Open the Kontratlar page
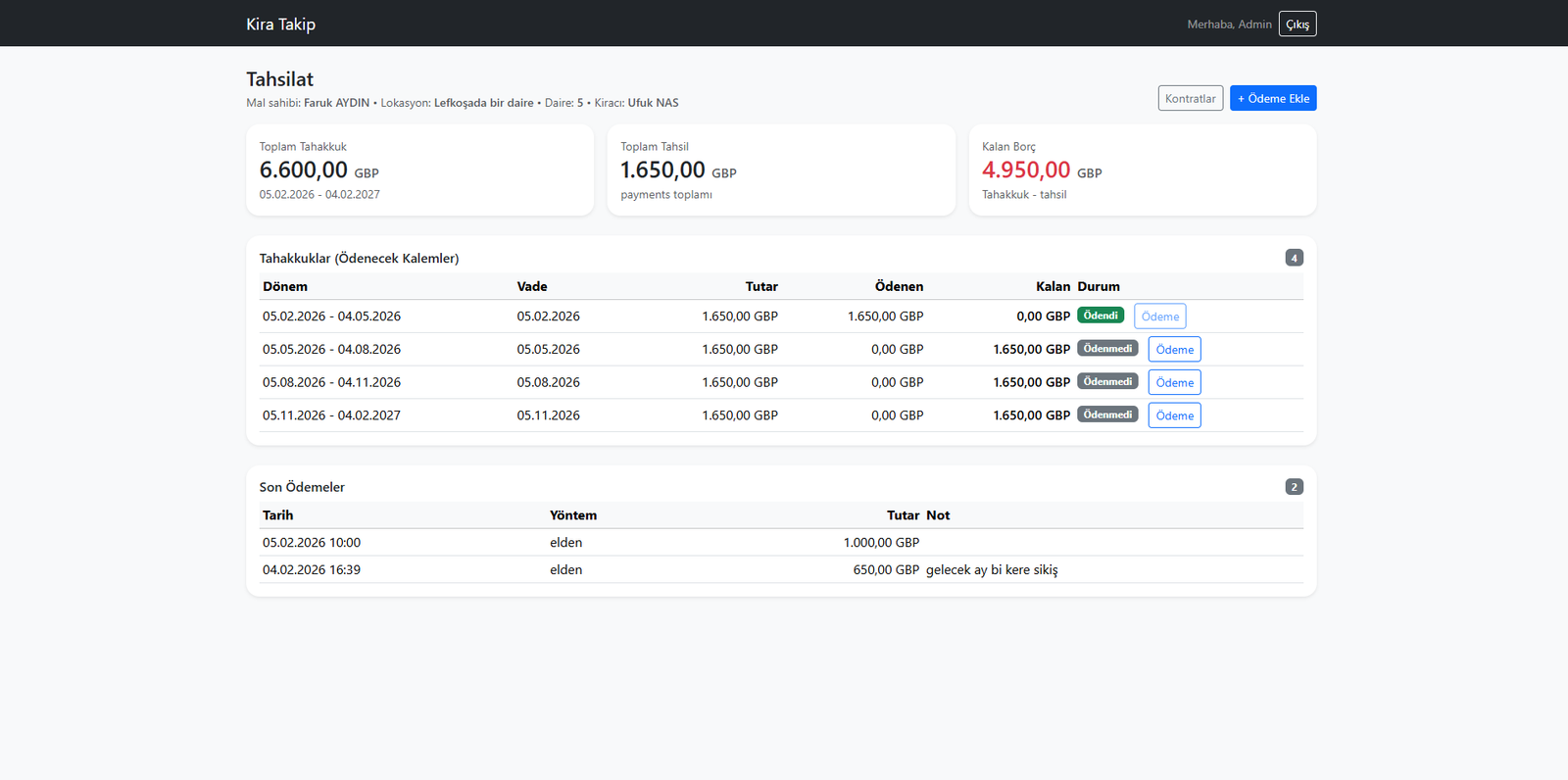Screen dimensions: 1568x780 coord(1190,99)
